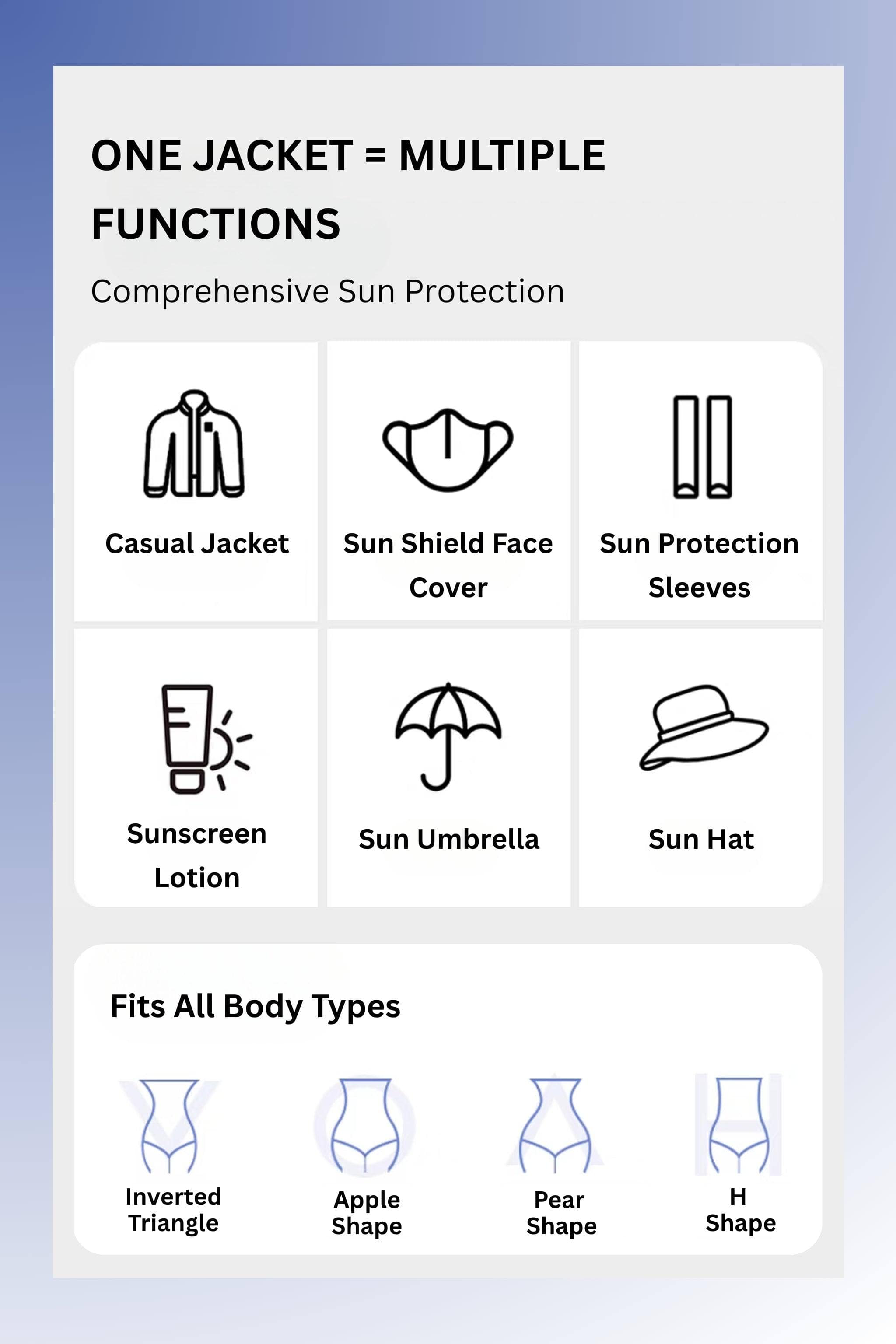Select the Apple Shape body icon

pyautogui.click(x=365, y=1125)
